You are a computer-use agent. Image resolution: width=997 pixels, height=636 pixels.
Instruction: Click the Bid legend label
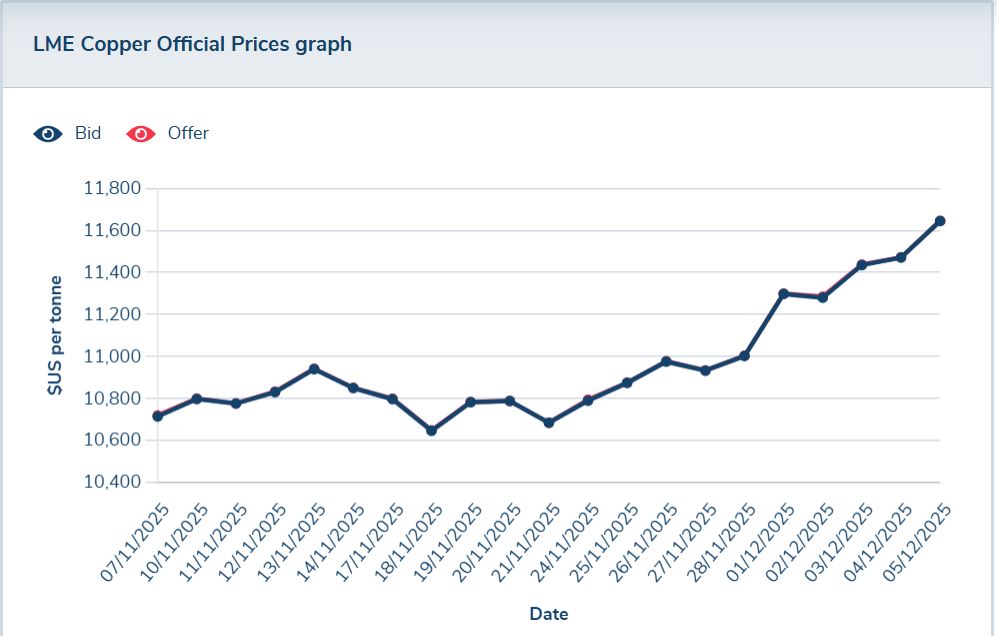point(88,134)
